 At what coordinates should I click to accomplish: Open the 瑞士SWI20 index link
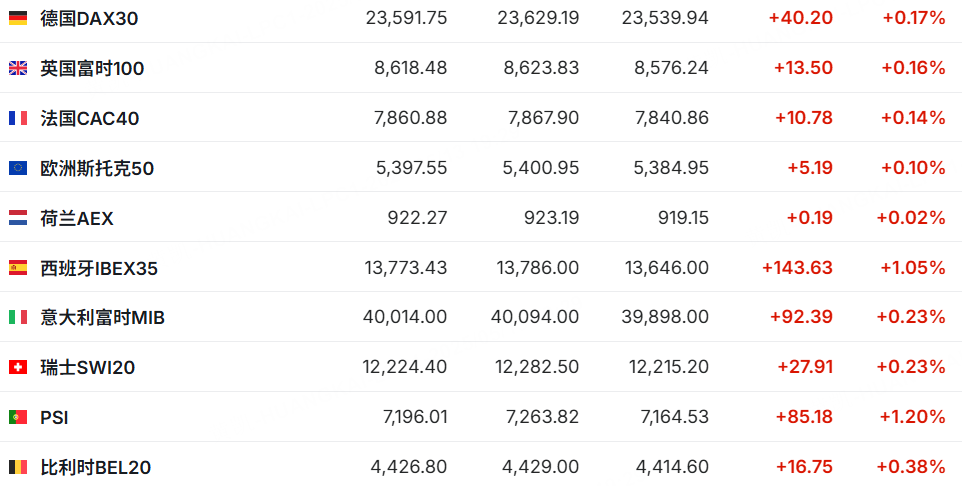[x=88, y=368]
